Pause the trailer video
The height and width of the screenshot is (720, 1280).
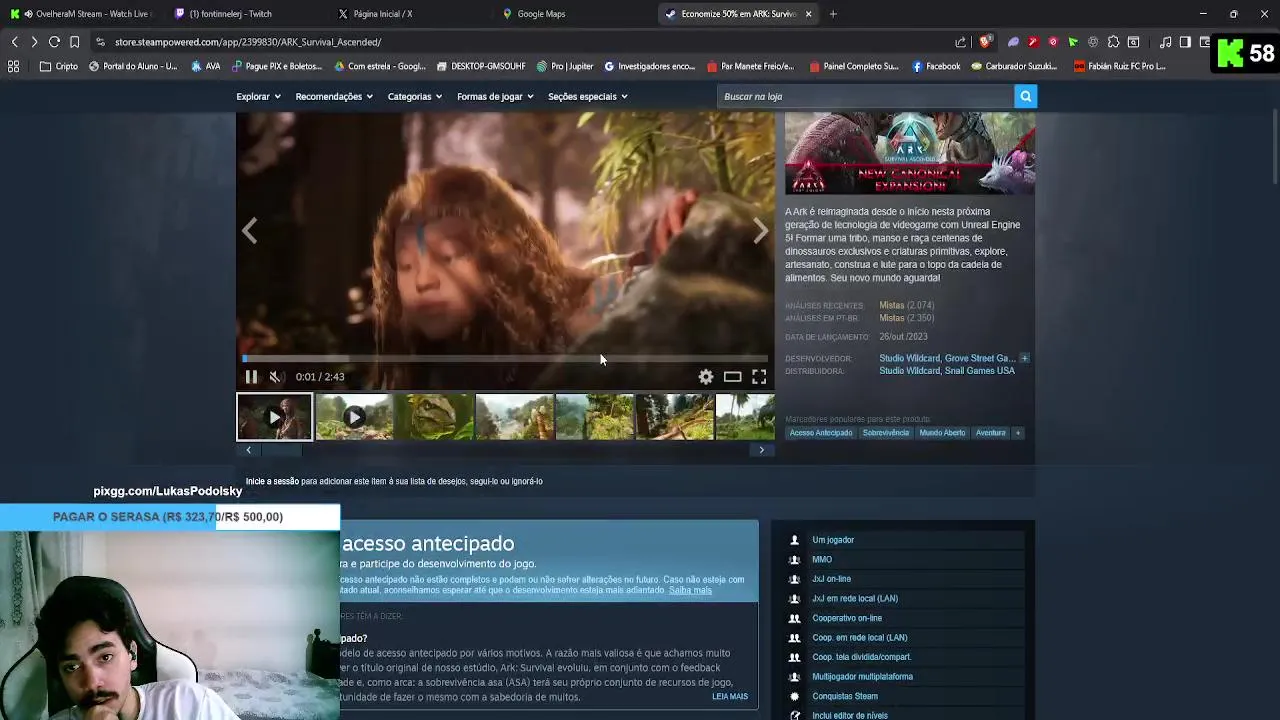pos(251,377)
